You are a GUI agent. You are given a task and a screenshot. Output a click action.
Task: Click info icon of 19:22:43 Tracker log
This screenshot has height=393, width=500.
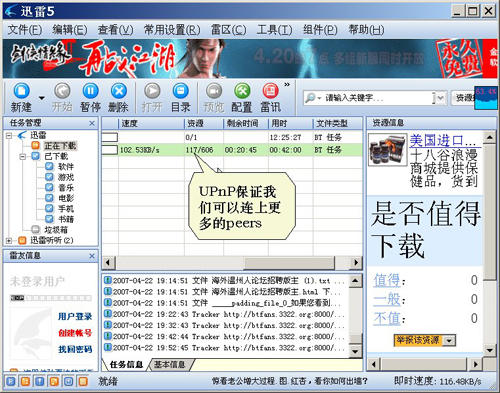tap(107, 314)
